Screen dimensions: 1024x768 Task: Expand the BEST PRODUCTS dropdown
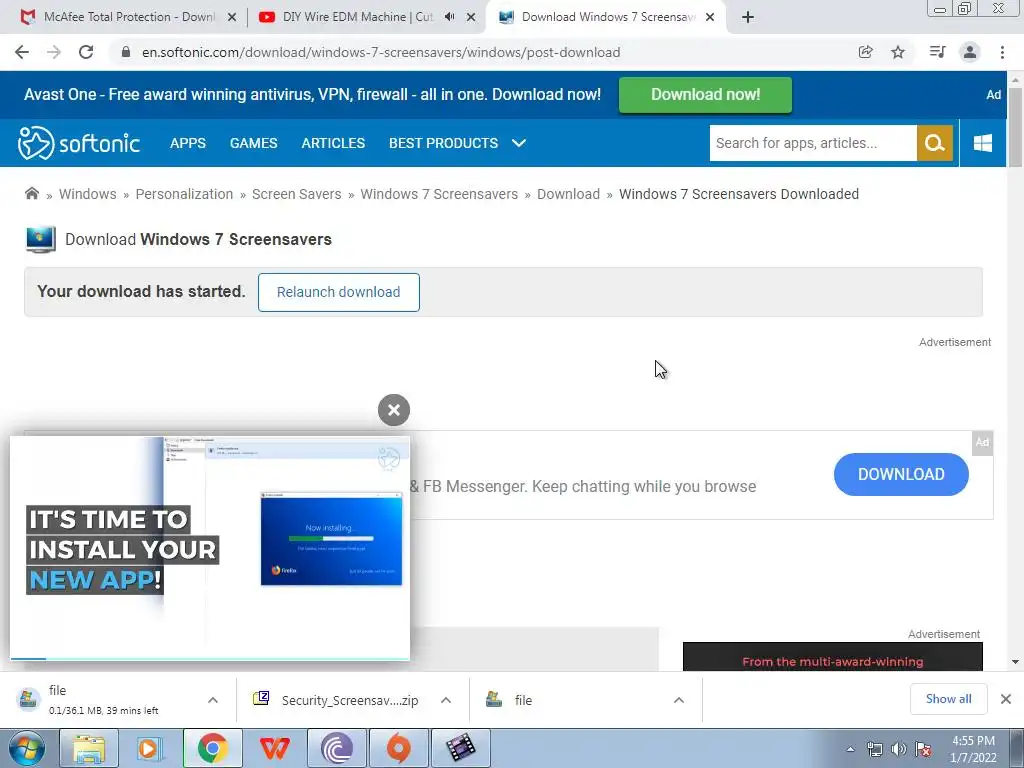point(457,143)
